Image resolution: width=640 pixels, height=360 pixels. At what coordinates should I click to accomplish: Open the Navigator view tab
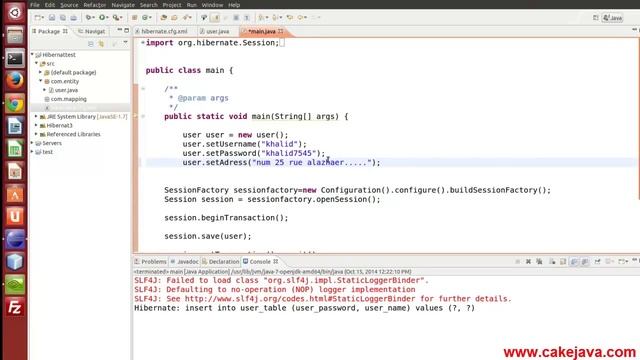point(91,31)
